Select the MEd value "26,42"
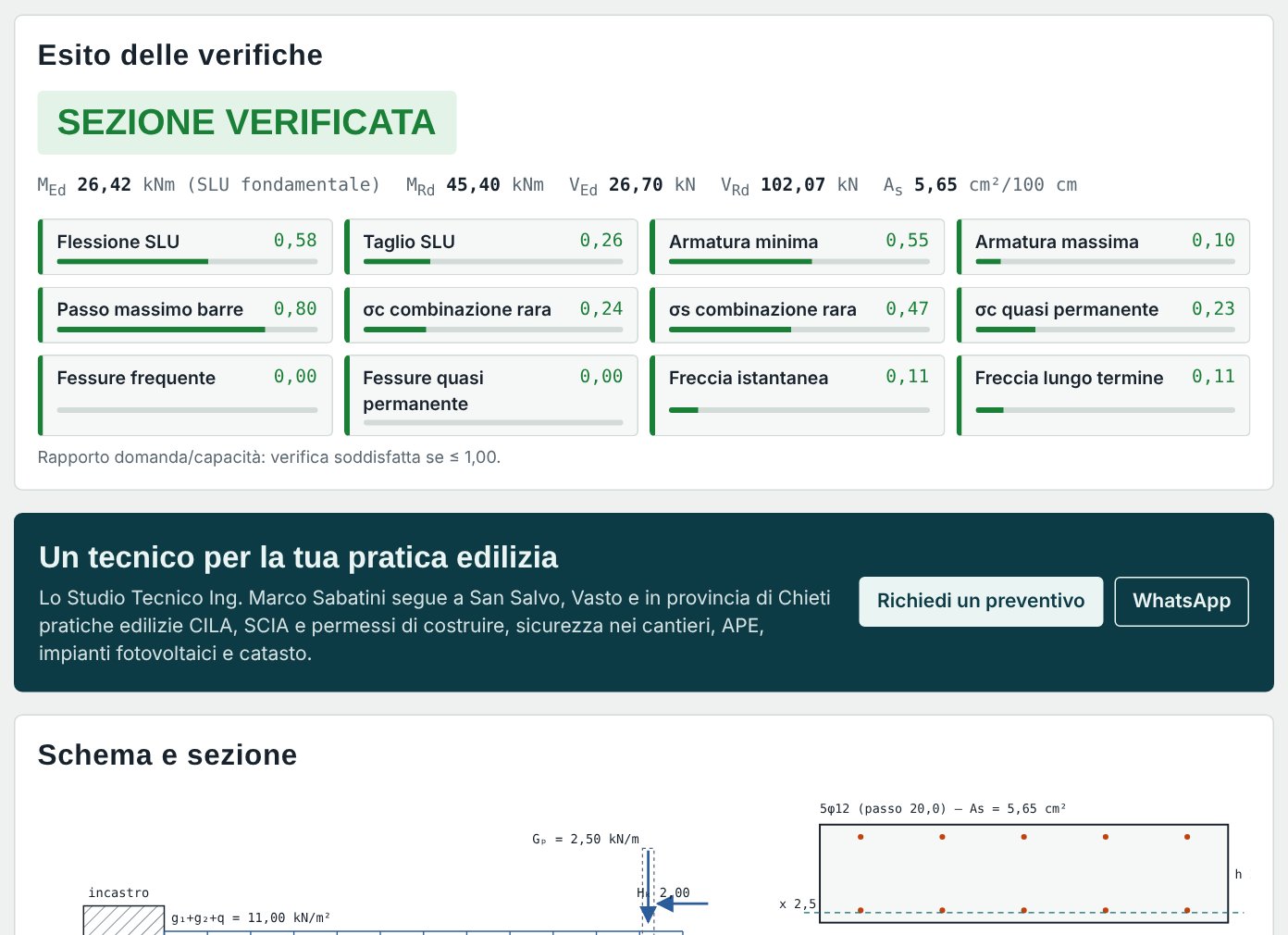Image resolution: width=1288 pixels, height=935 pixels. click(x=105, y=184)
